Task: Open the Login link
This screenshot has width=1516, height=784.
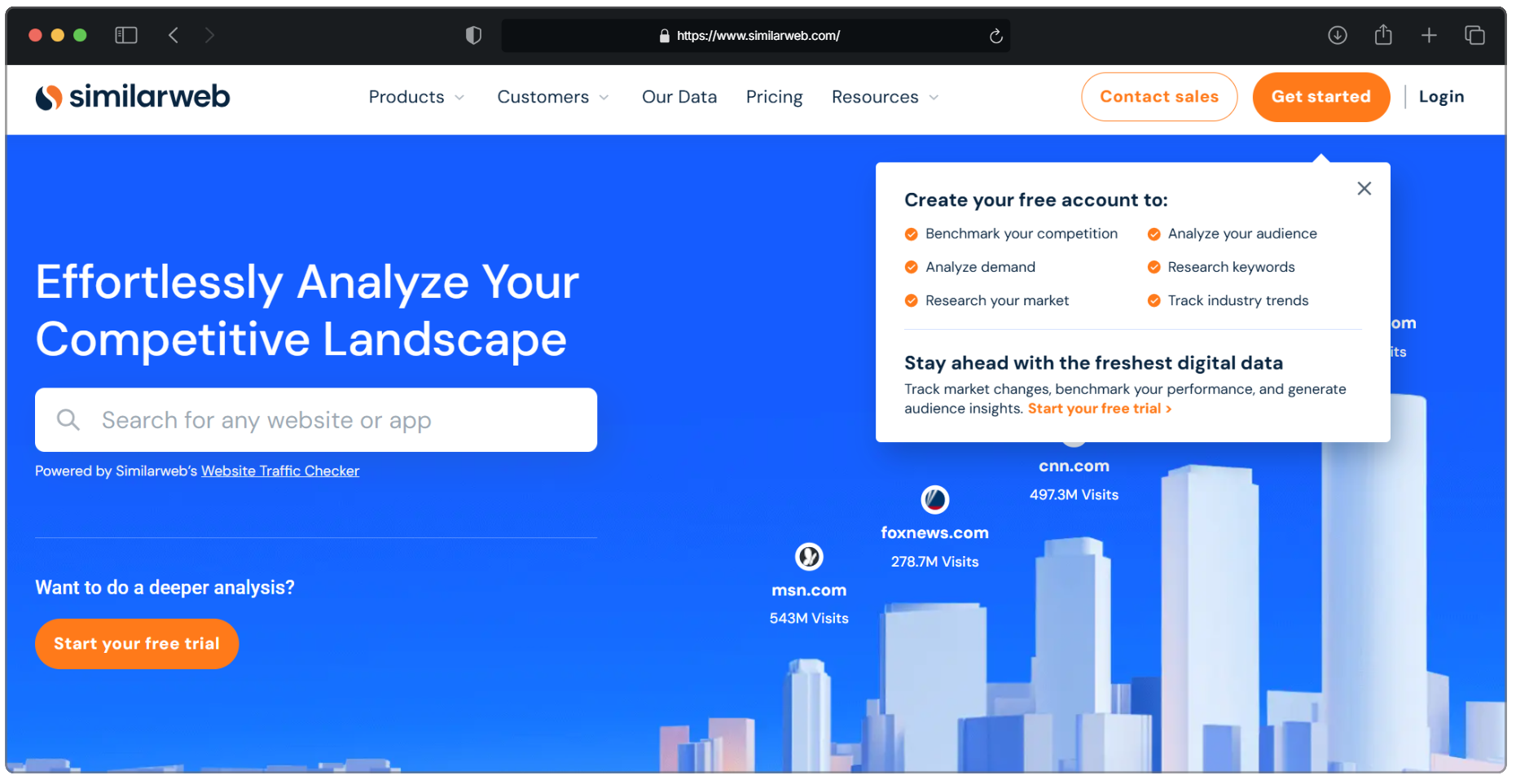Action: (x=1441, y=97)
